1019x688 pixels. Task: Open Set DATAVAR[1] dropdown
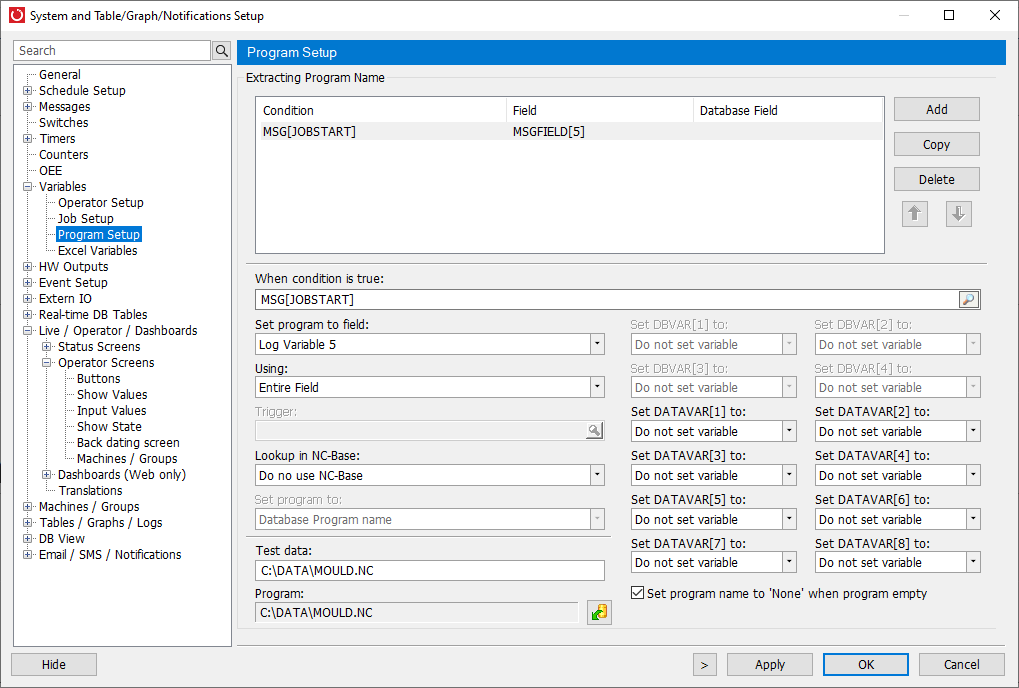click(x=789, y=431)
